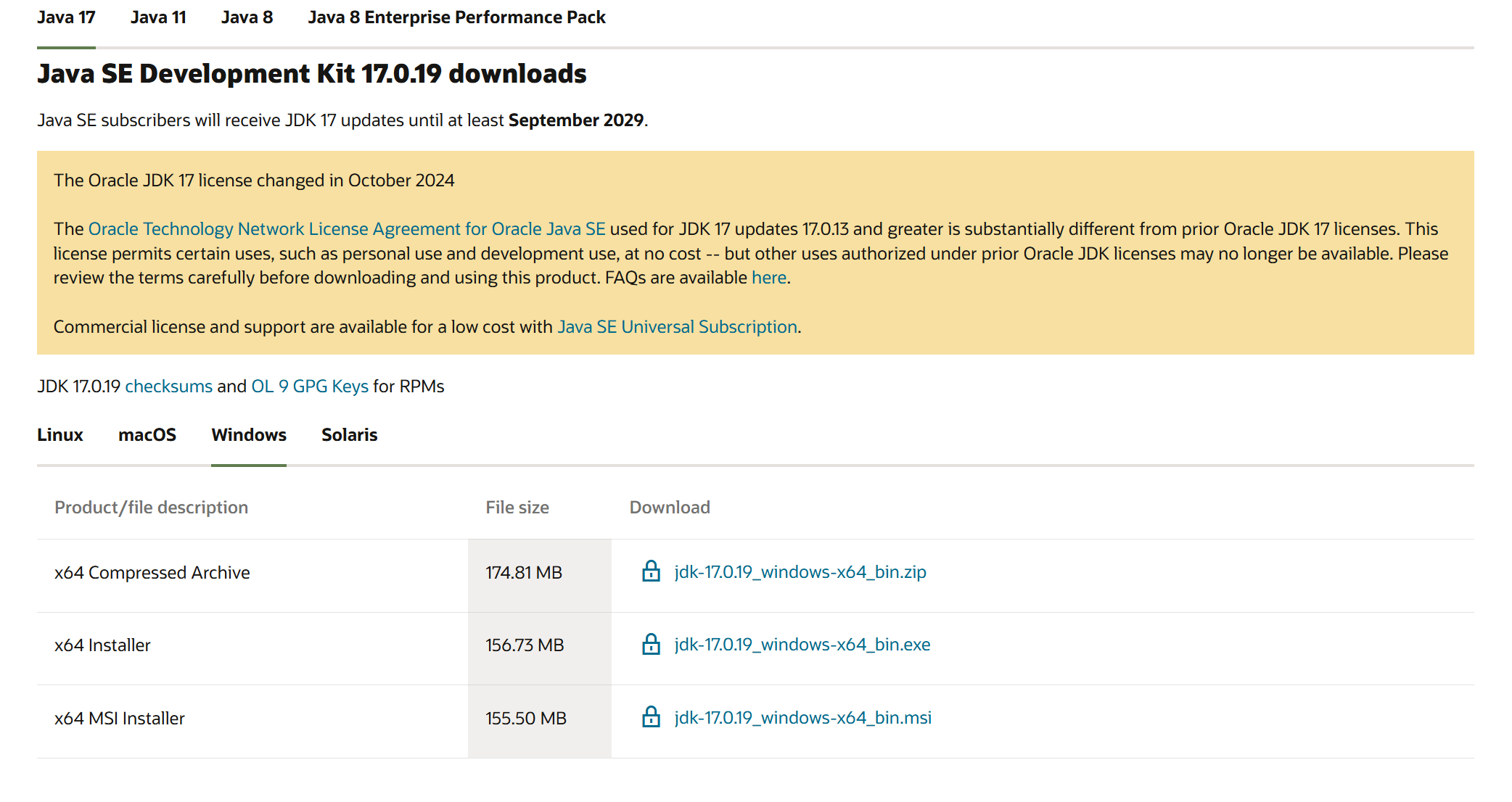Click the 'Java SE Development Kit 17.0.19 downloads' heading
The height and width of the screenshot is (802, 1512).
(312, 74)
